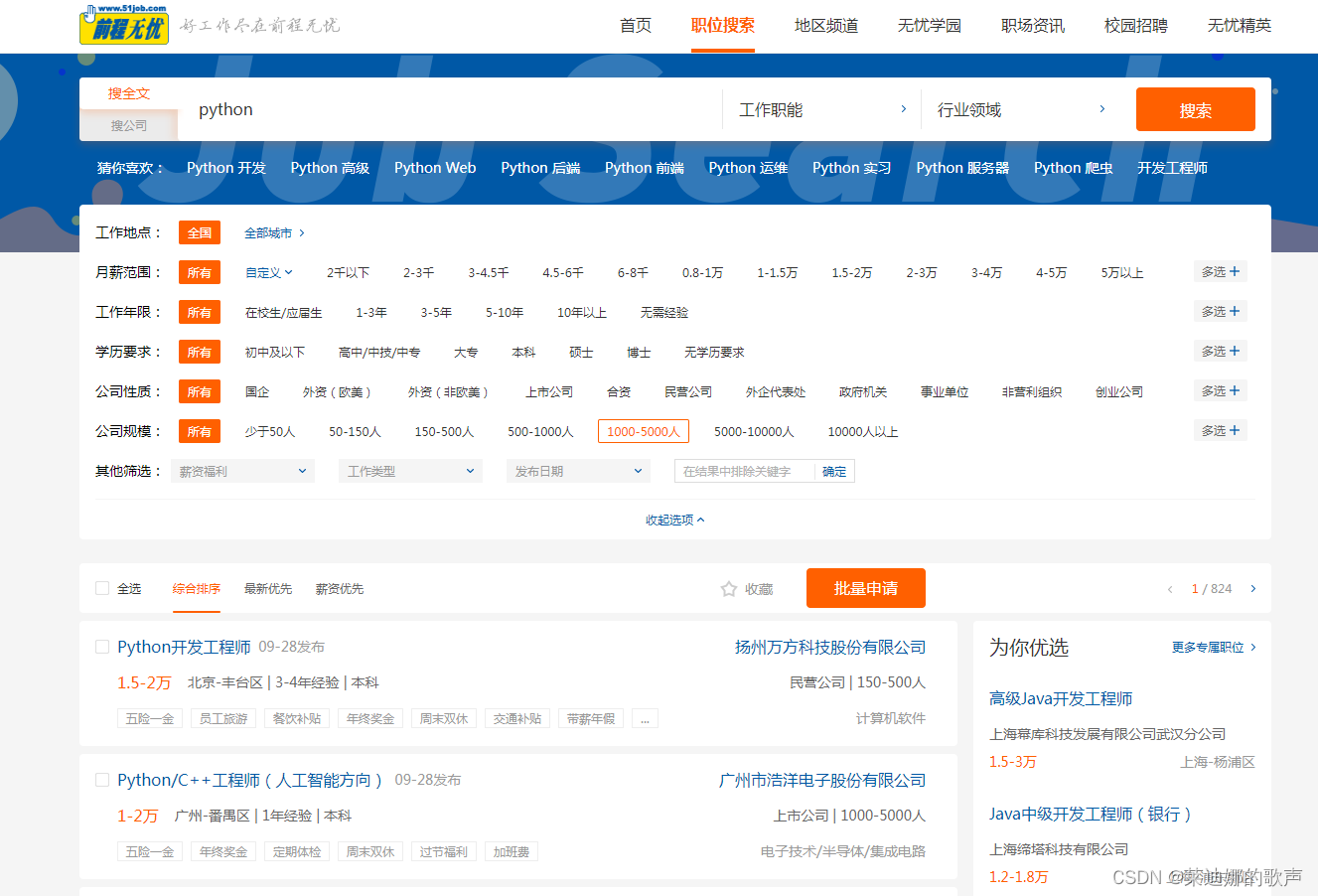Open the 无忧精英 nav item
1318x896 pixels.
[x=1240, y=25]
